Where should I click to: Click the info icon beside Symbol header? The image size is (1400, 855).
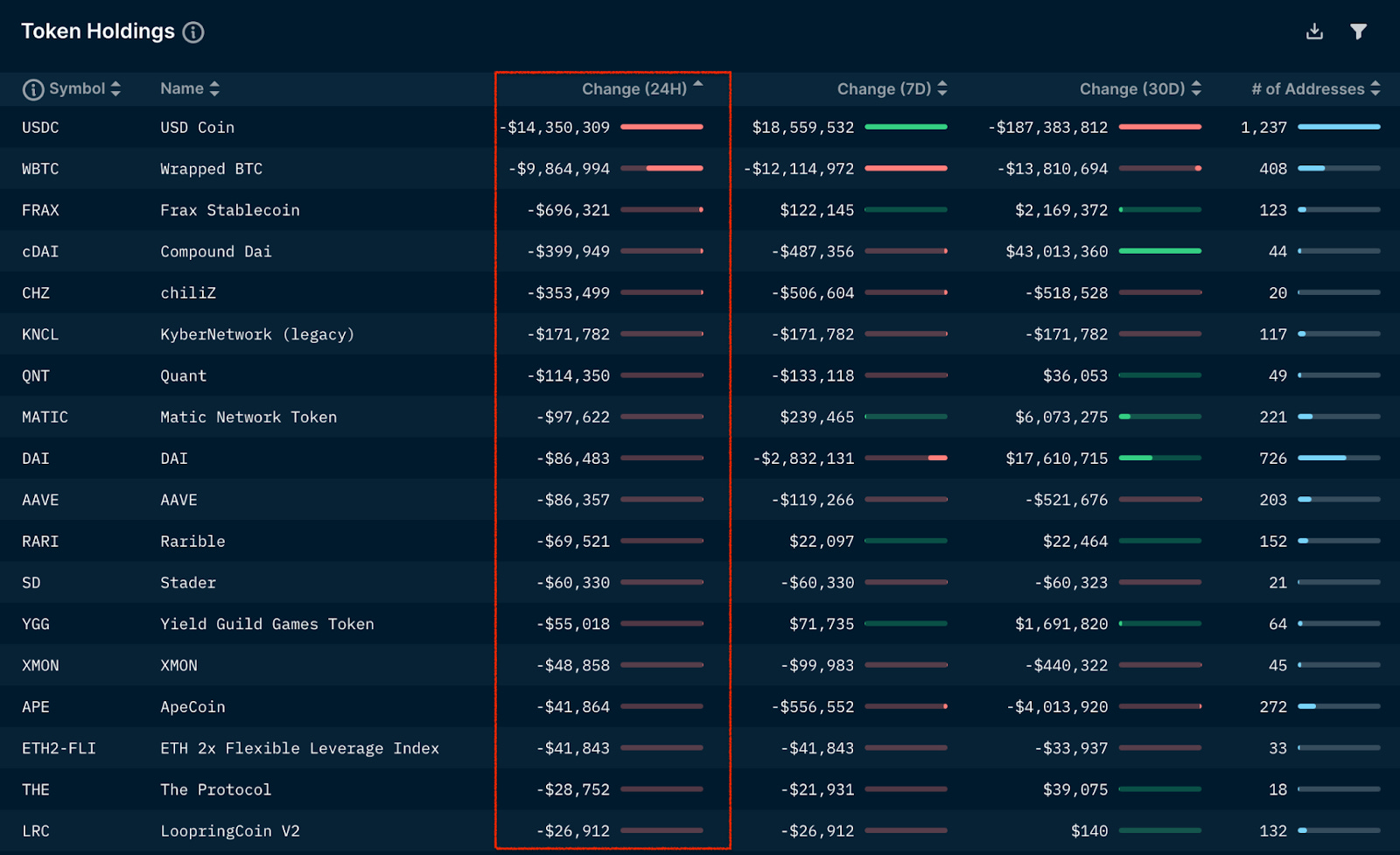coord(33,89)
